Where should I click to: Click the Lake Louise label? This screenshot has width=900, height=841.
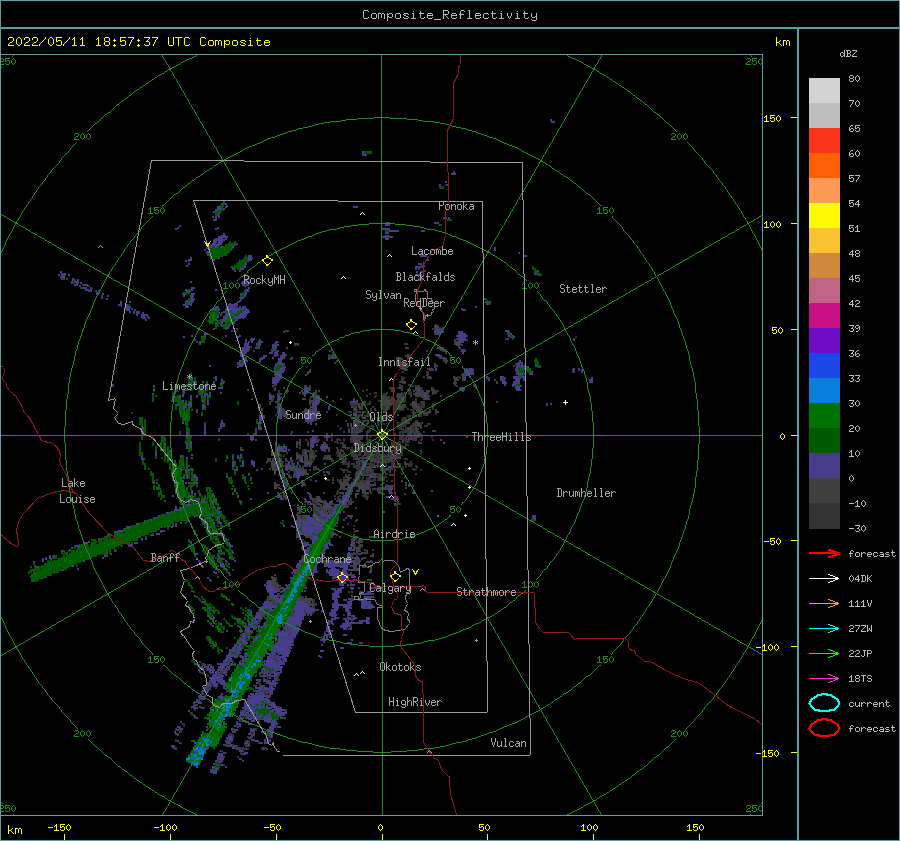tap(77, 491)
